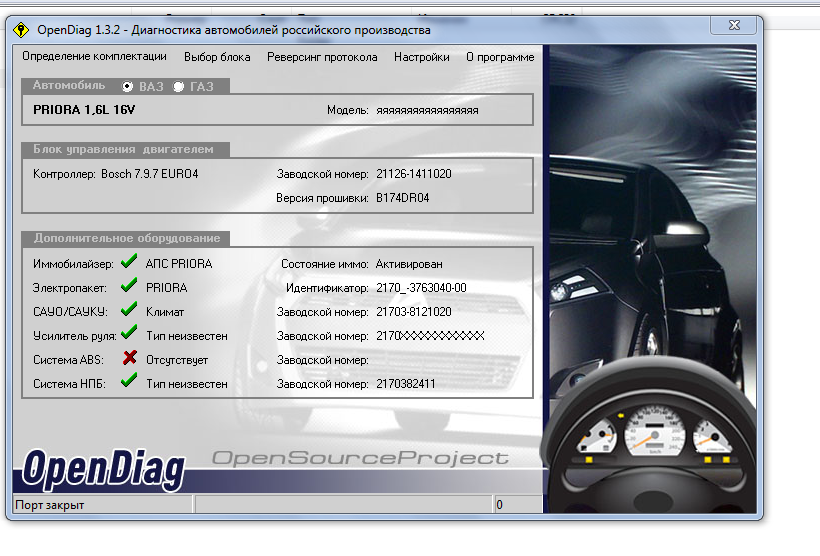Image resolution: width=820 pixels, height=556 pixels.
Task: Click controller value Bosch 7.9.7 EURO4
Action: 150,174
